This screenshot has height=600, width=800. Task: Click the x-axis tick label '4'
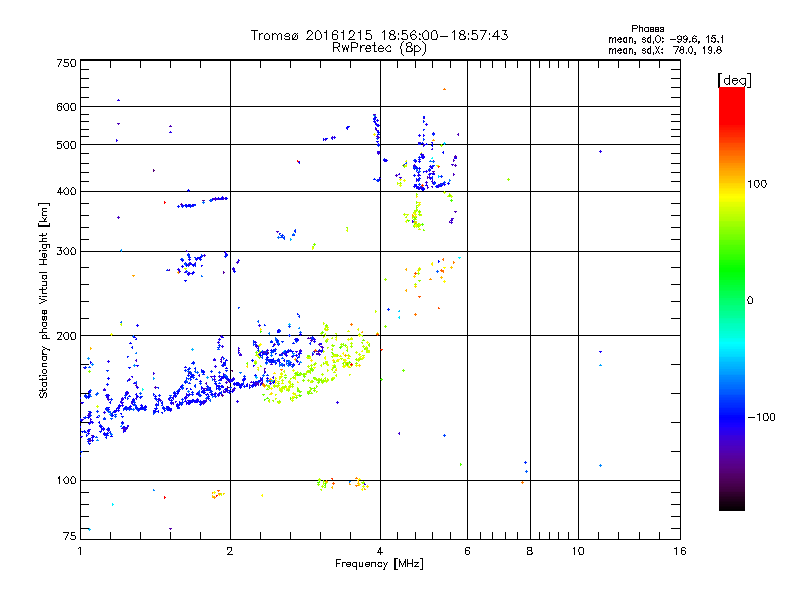(380, 551)
